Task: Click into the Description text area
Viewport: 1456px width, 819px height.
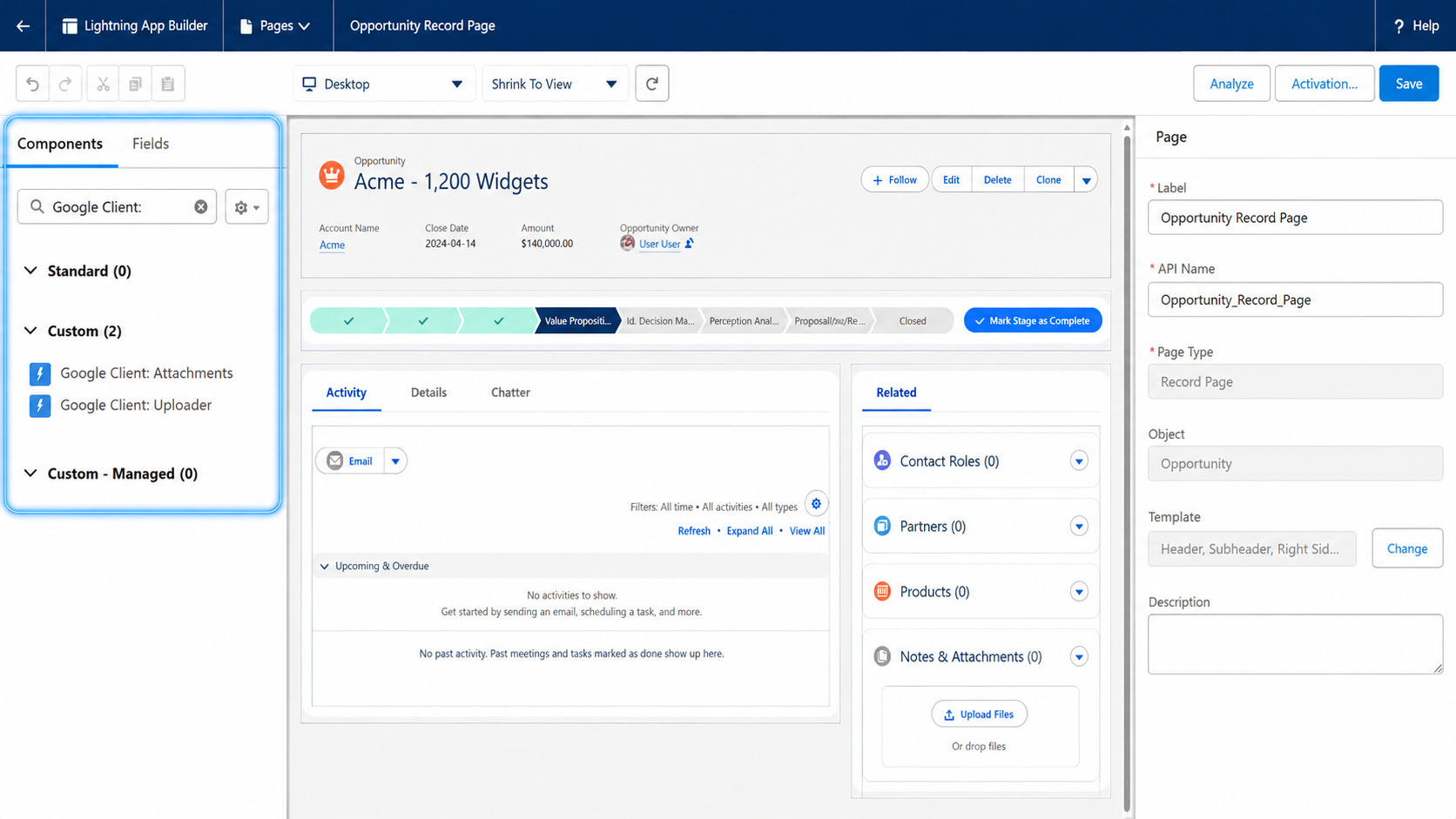Action: (1295, 645)
